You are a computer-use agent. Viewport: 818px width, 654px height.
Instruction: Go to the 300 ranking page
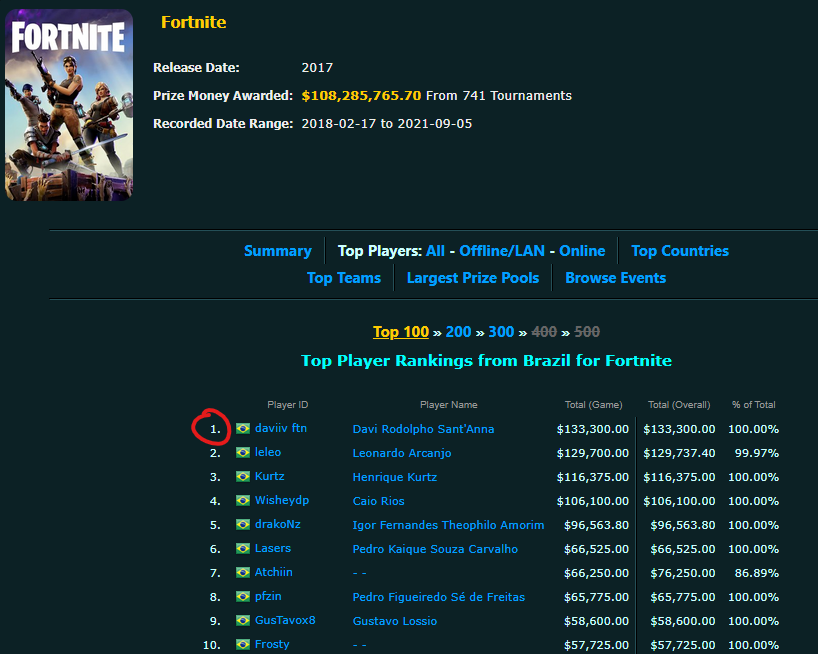(x=501, y=332)
